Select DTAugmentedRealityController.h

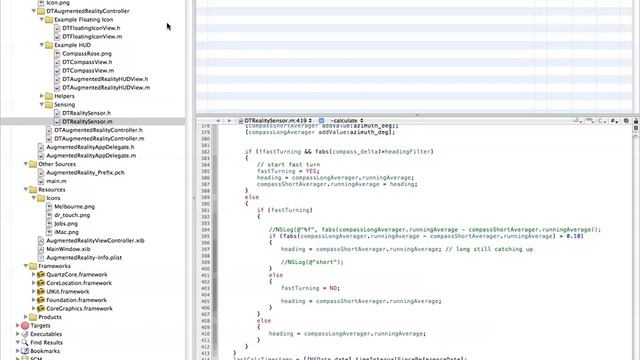(x=98, y=130)
